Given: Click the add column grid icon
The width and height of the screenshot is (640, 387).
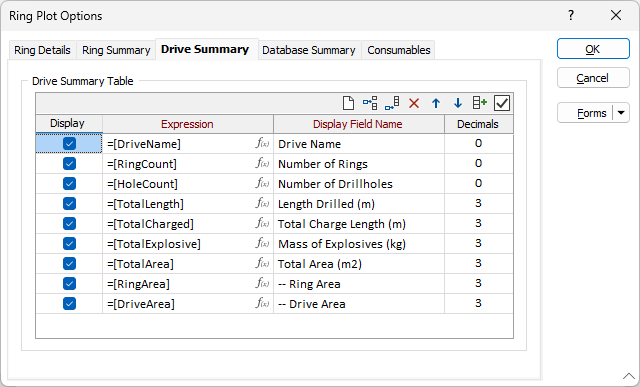Looking at the screenshot, I should pyautogui.click(x=480, y=103).
